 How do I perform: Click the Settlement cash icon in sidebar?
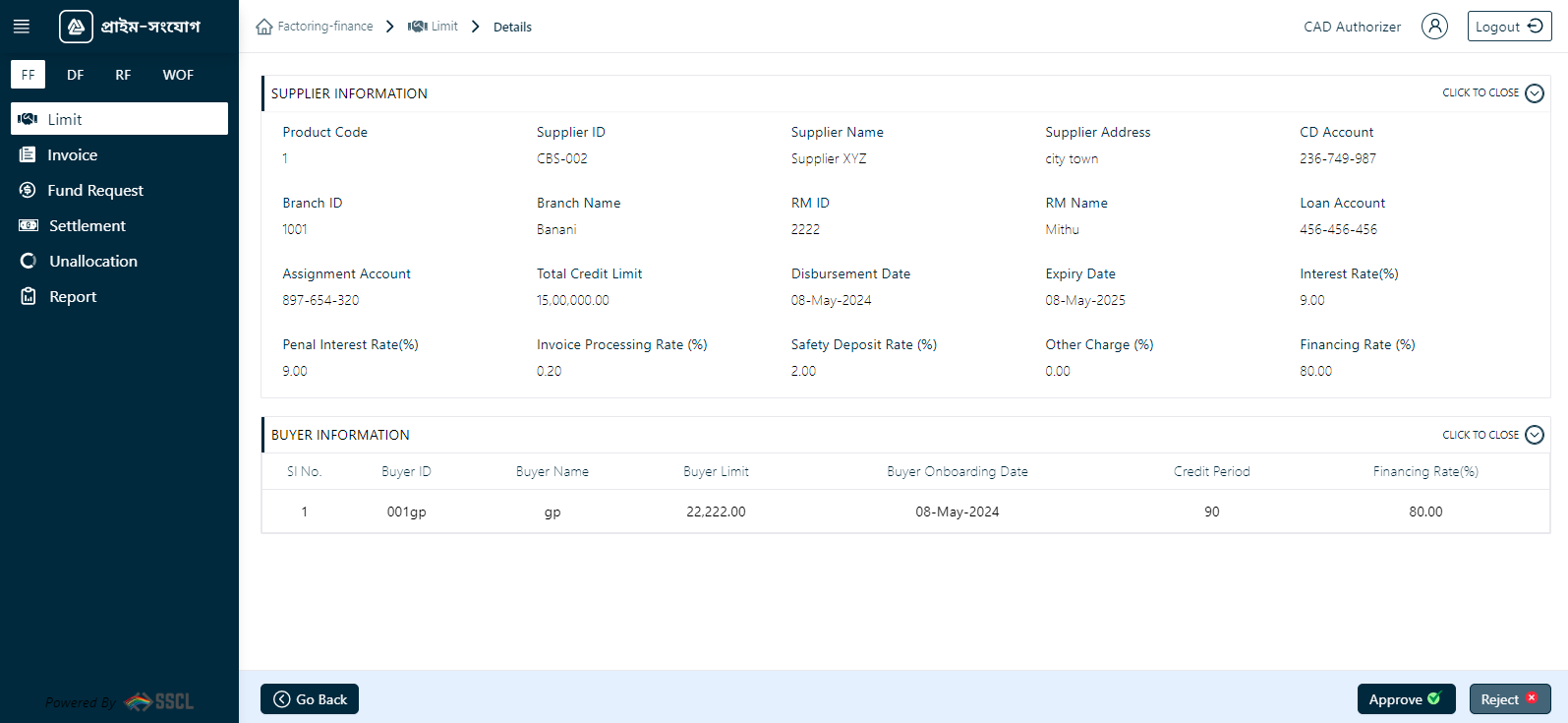click(x=29, y=225)
